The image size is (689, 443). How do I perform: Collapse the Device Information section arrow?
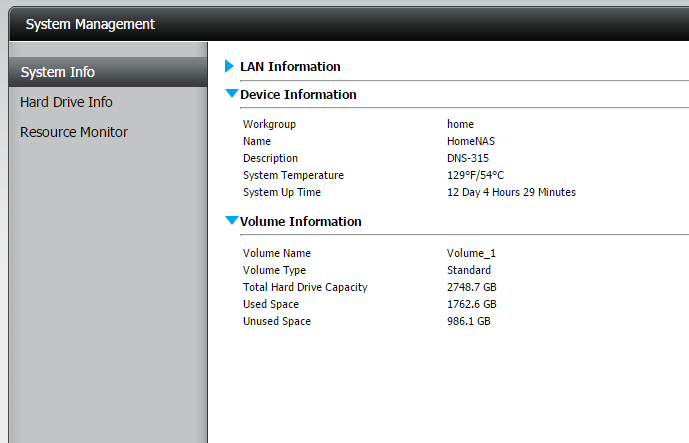coord(232,94)
